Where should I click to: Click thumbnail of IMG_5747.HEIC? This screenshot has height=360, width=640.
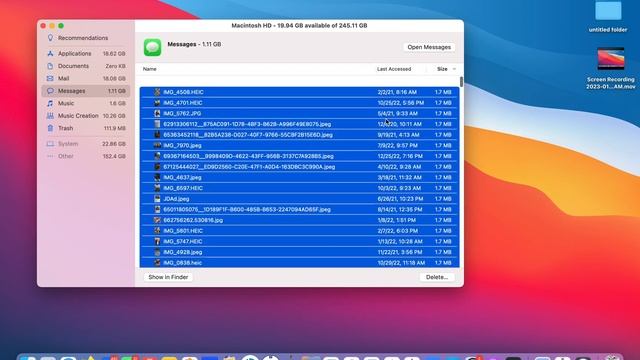coord(157,241)
